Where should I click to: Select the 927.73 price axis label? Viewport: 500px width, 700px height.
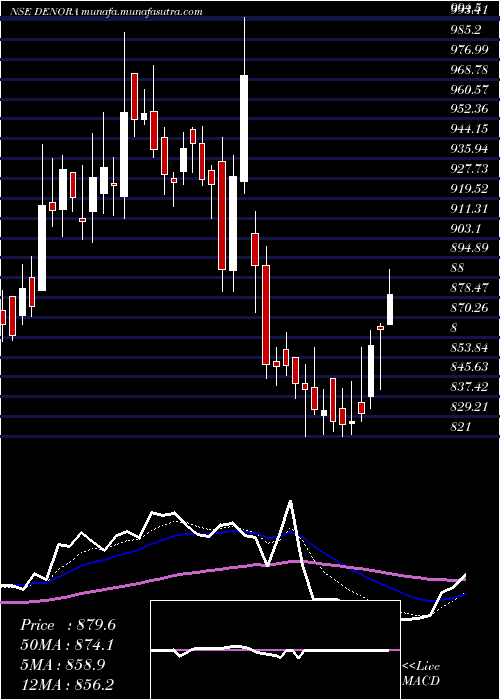click(x=470, y=169)
